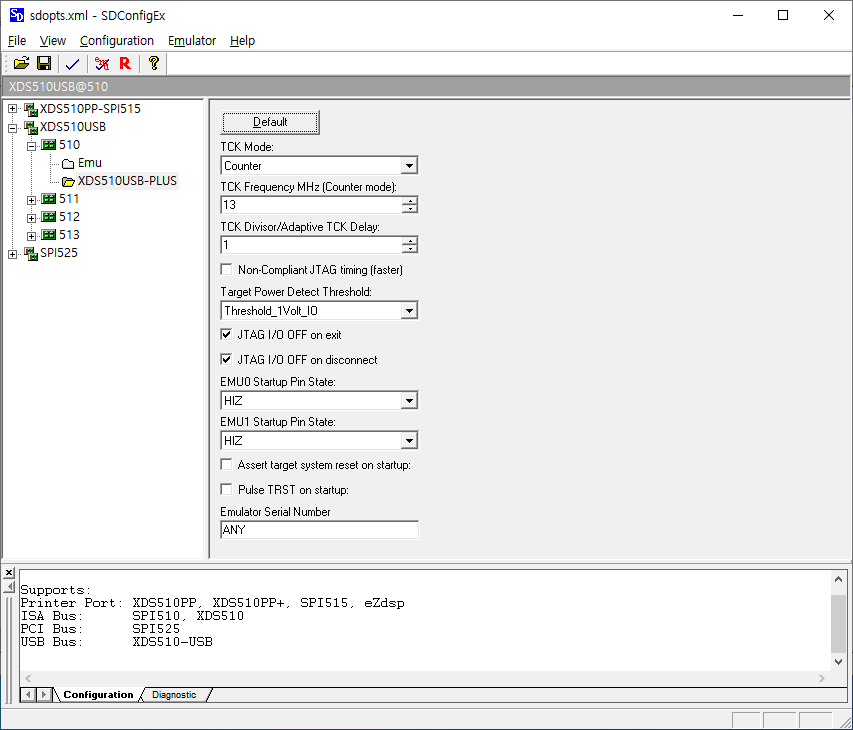Click the TCK Divisor input field

[x=311, y=245]
